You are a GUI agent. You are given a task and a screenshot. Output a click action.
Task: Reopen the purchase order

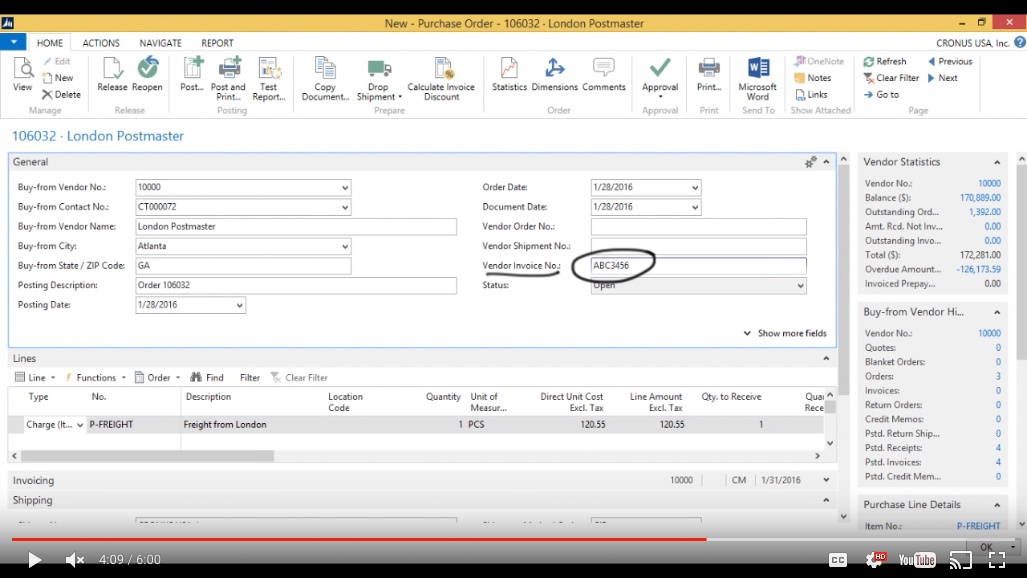147,75
